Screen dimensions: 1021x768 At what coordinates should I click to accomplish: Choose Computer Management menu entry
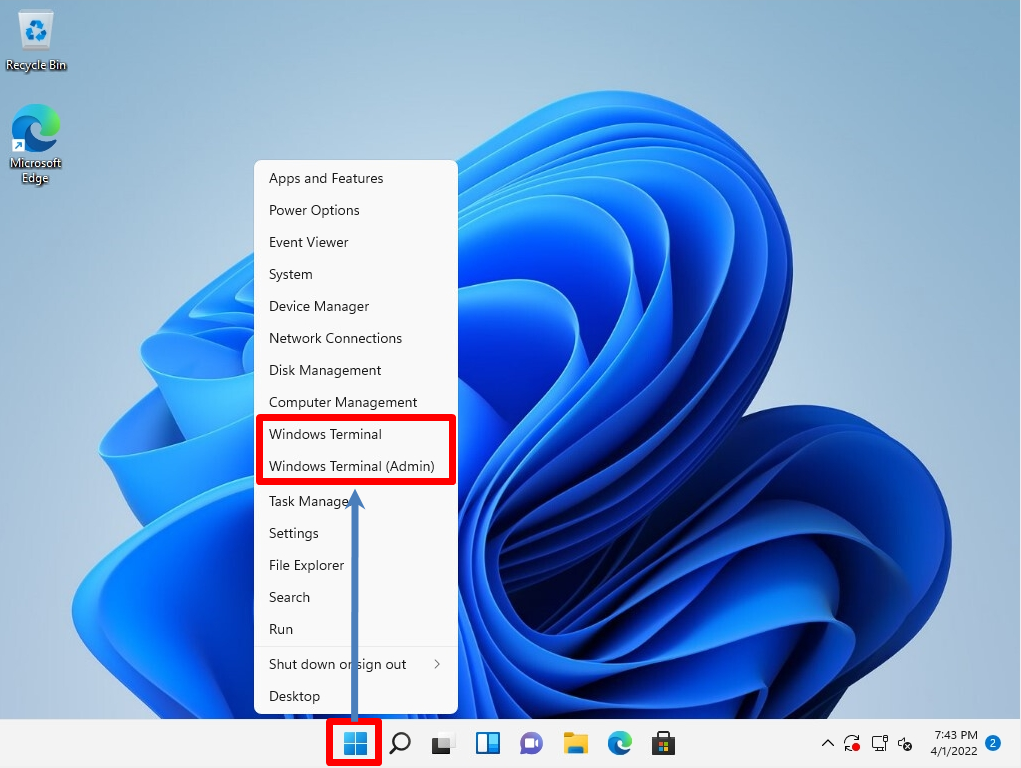(x=356, y=402)
